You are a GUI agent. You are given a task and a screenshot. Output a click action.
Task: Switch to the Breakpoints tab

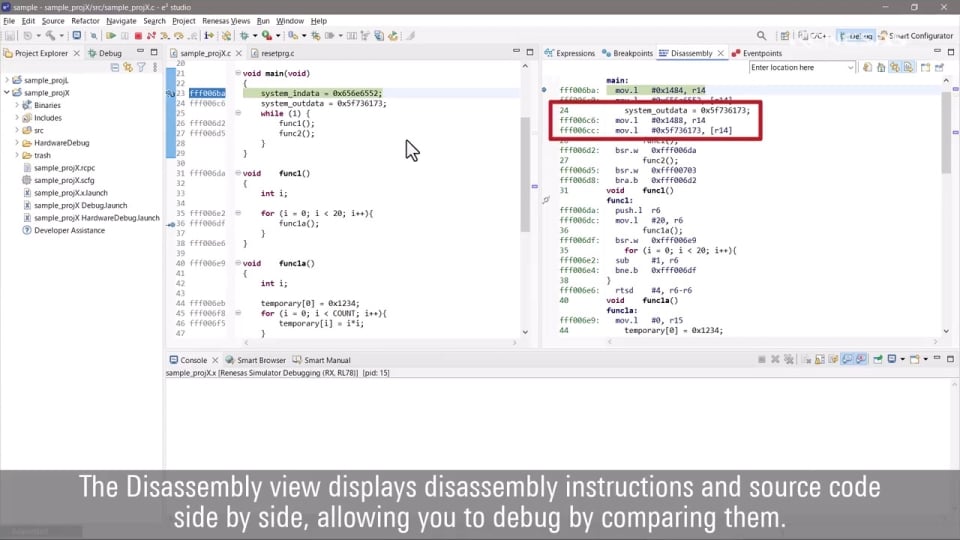tap(632, 53)
